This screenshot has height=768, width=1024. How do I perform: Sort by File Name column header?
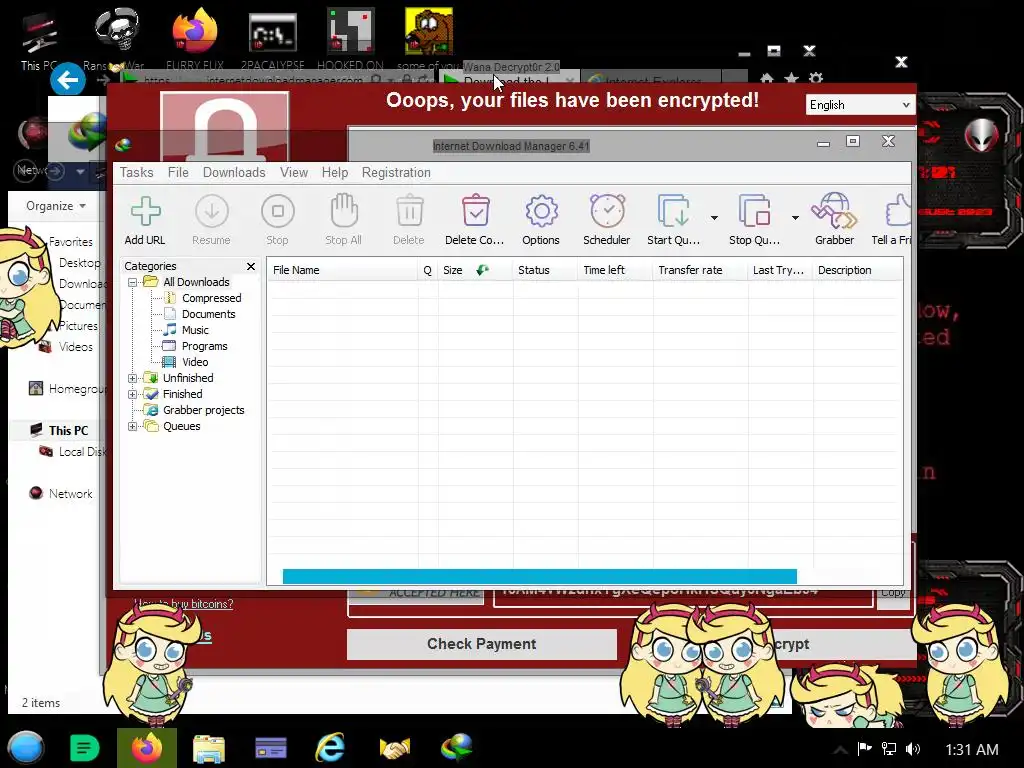pos(343,270)
